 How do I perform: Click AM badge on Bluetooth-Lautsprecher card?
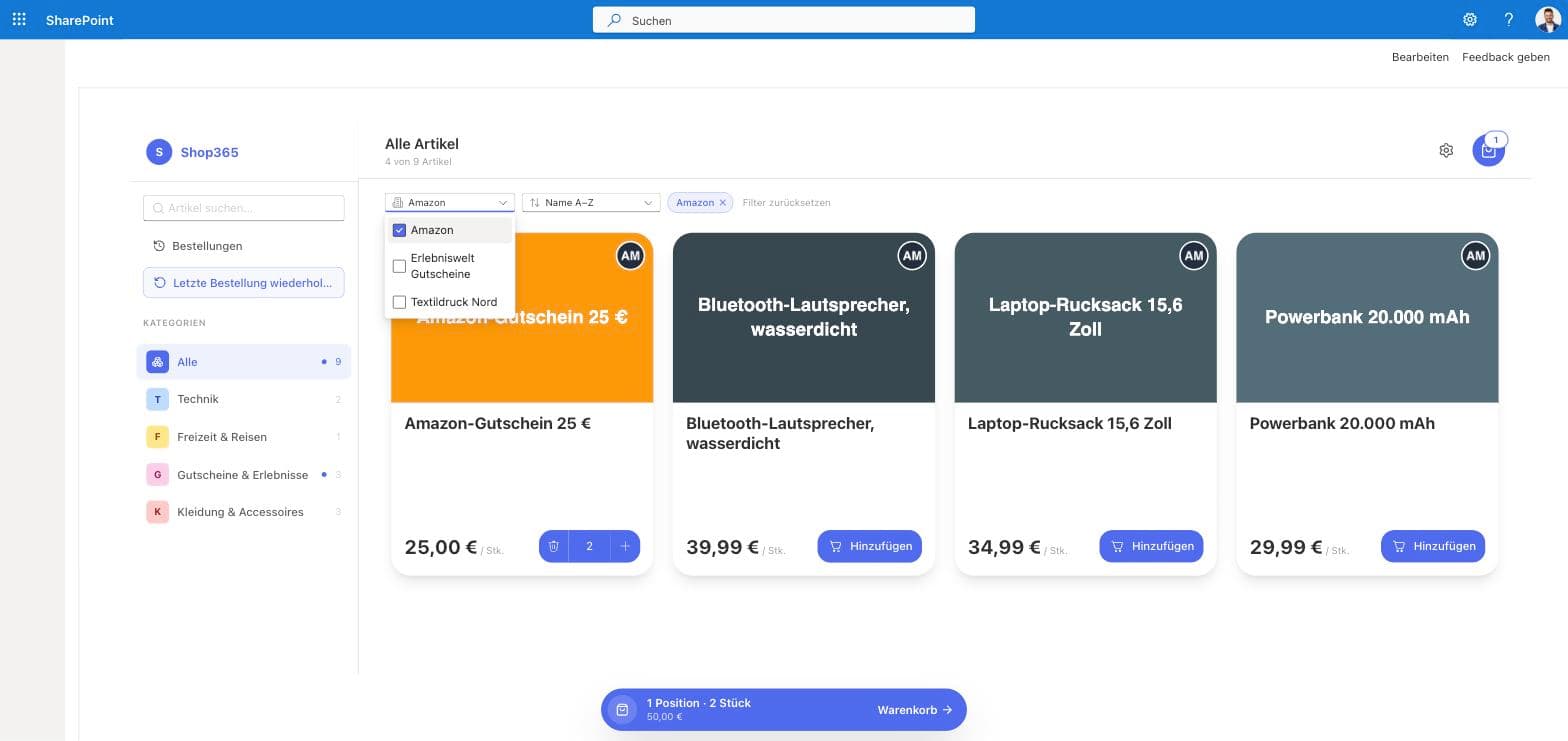click(912, 256)
